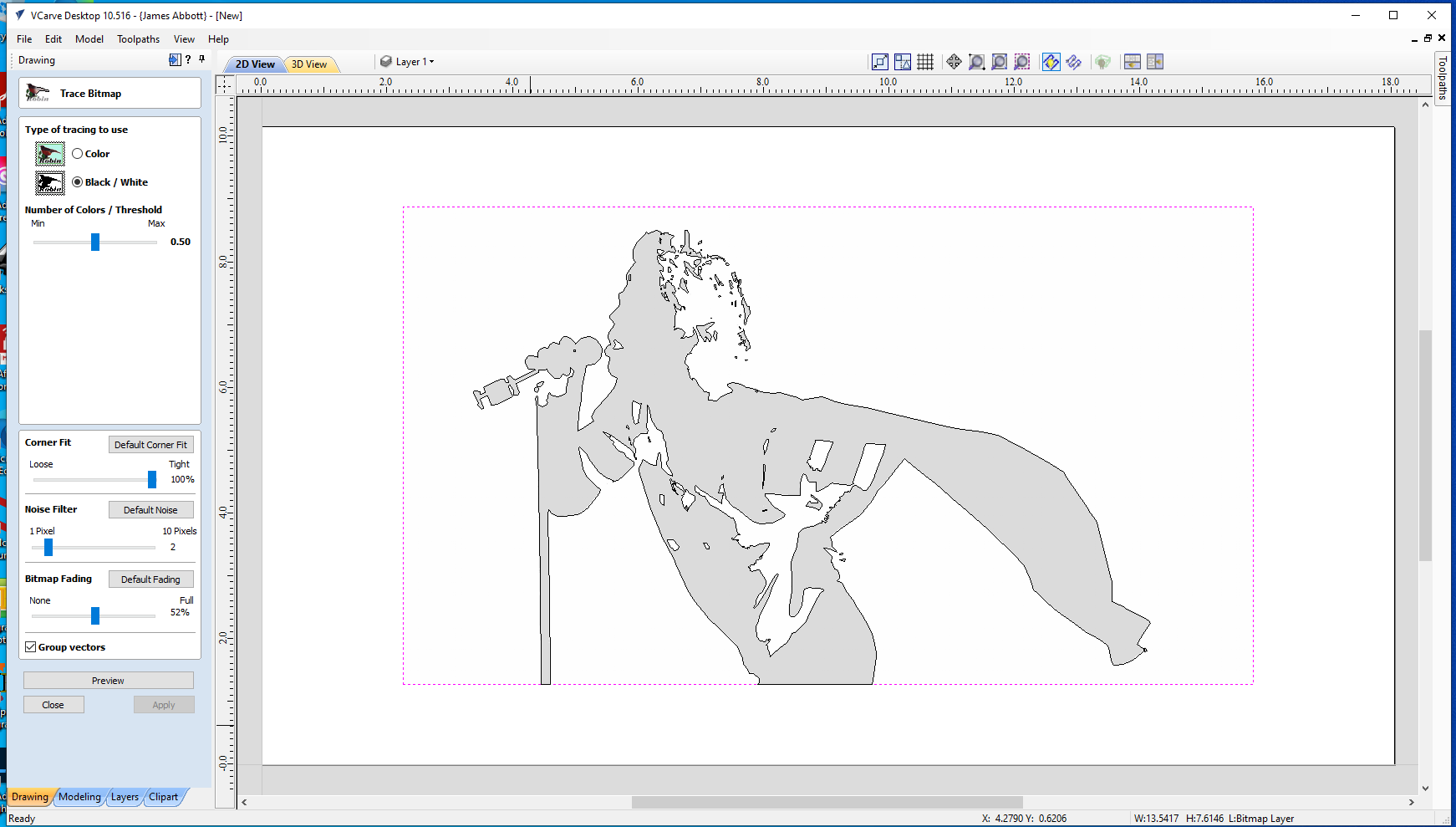Open the Toolpaths menu

pyautogui.click(x=138, y=39)
